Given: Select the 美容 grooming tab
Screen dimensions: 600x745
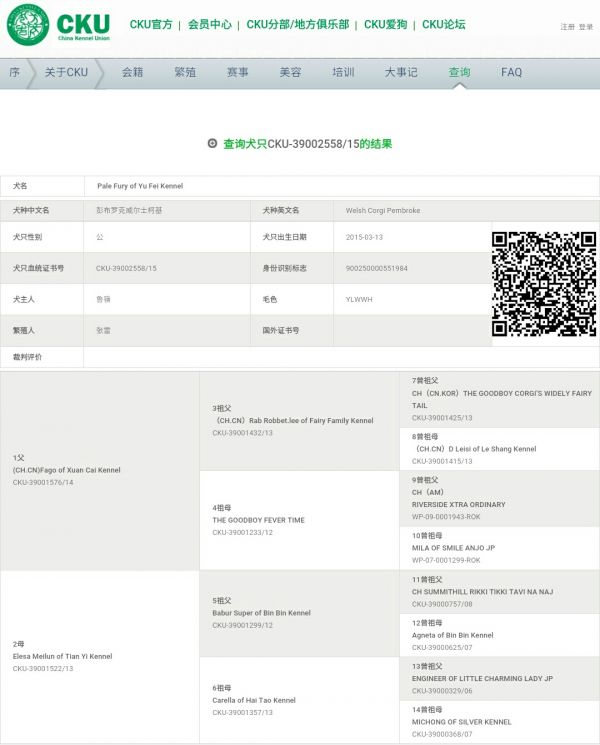Looking at the screenshot, I should [x=290, y=72].
